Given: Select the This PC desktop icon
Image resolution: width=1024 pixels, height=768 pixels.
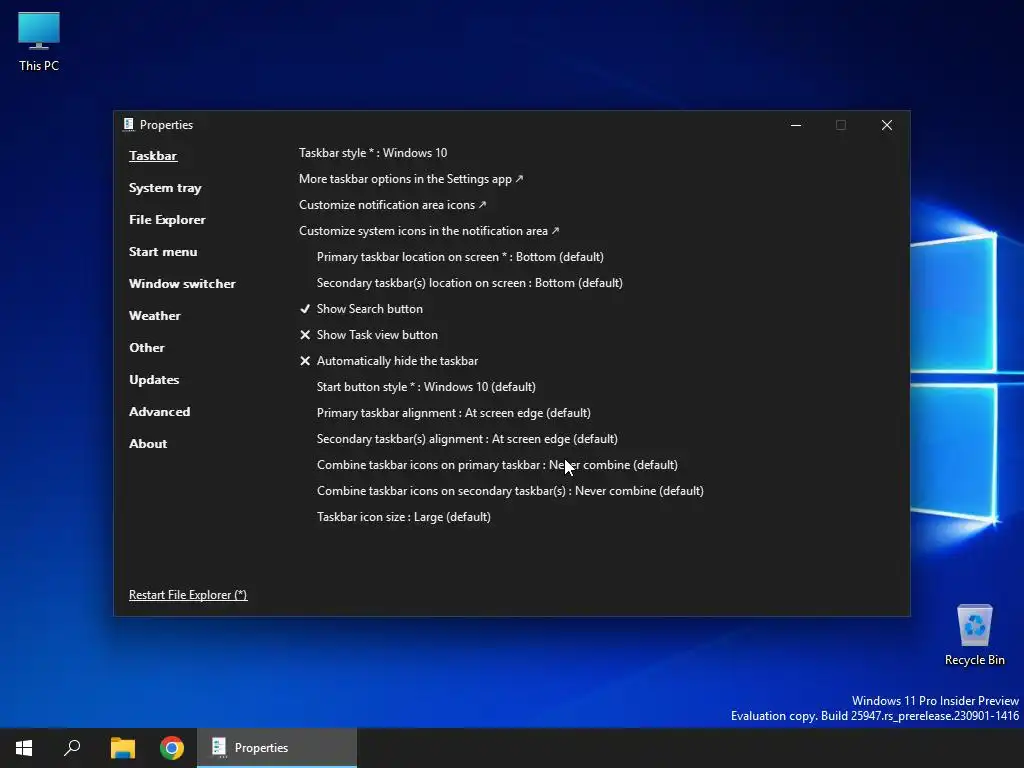Looking at the screenshot, I should point(39,41).
